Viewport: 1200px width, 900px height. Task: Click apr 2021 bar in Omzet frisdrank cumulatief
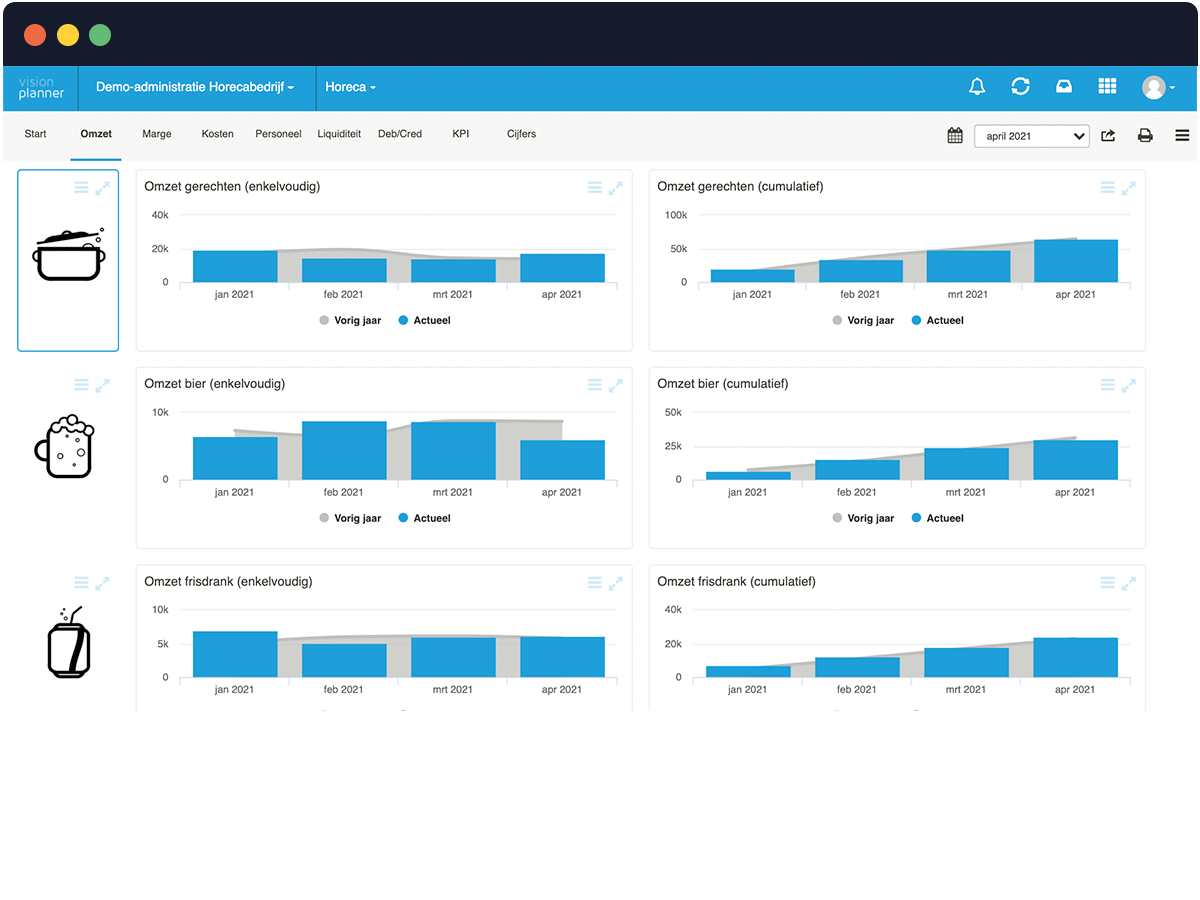(1076, 658)
